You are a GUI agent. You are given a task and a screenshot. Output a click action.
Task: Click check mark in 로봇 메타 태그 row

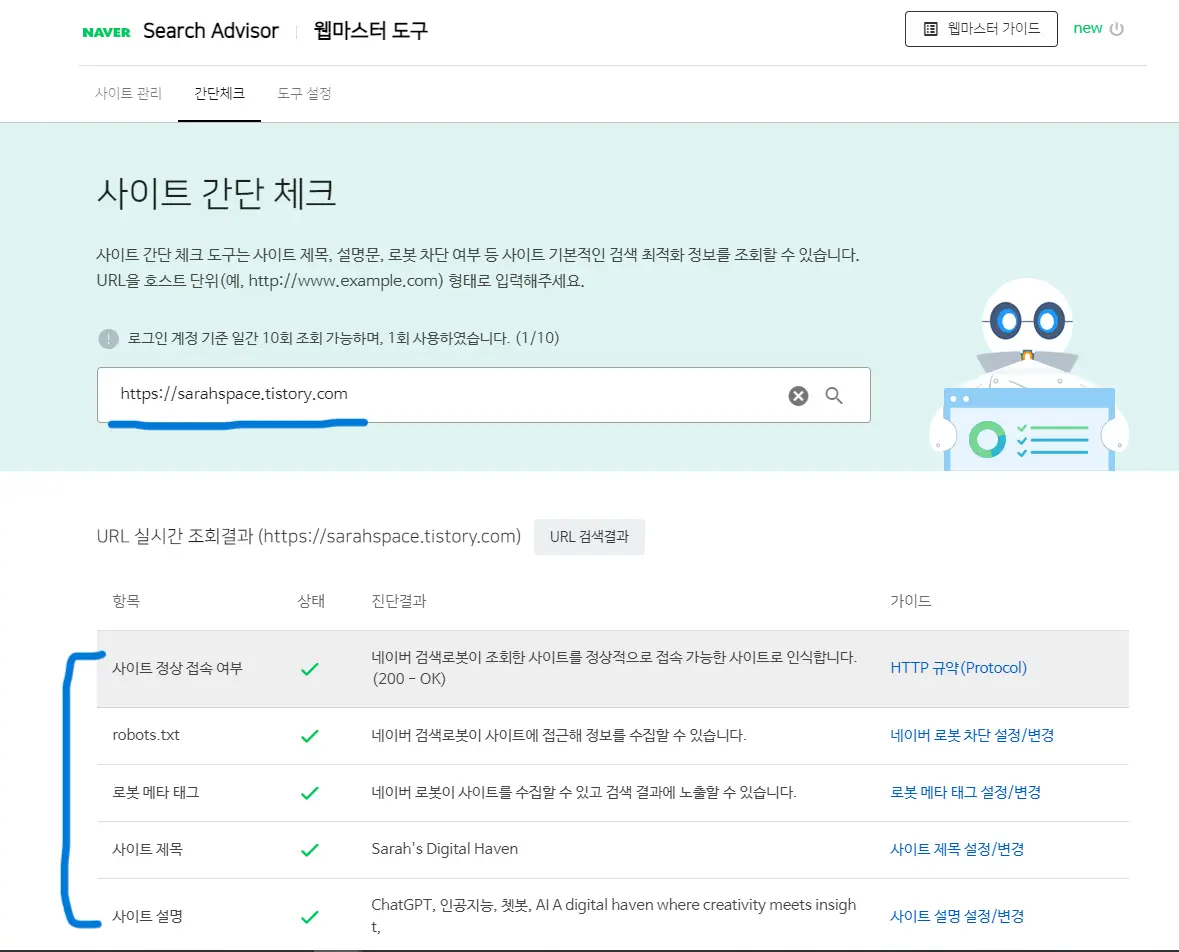pos(310,793)
